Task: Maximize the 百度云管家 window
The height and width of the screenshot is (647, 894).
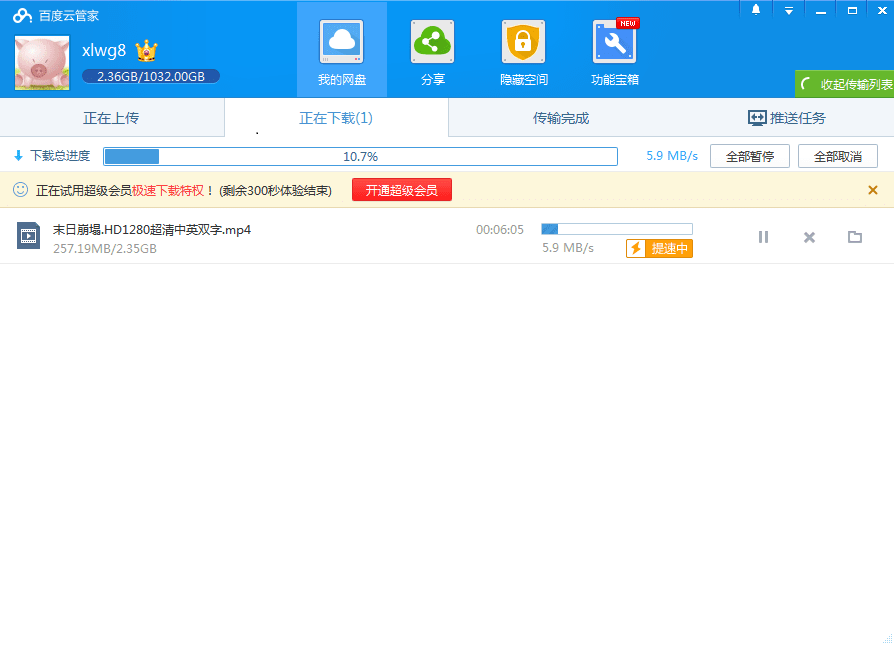Action: pos(852,10)
